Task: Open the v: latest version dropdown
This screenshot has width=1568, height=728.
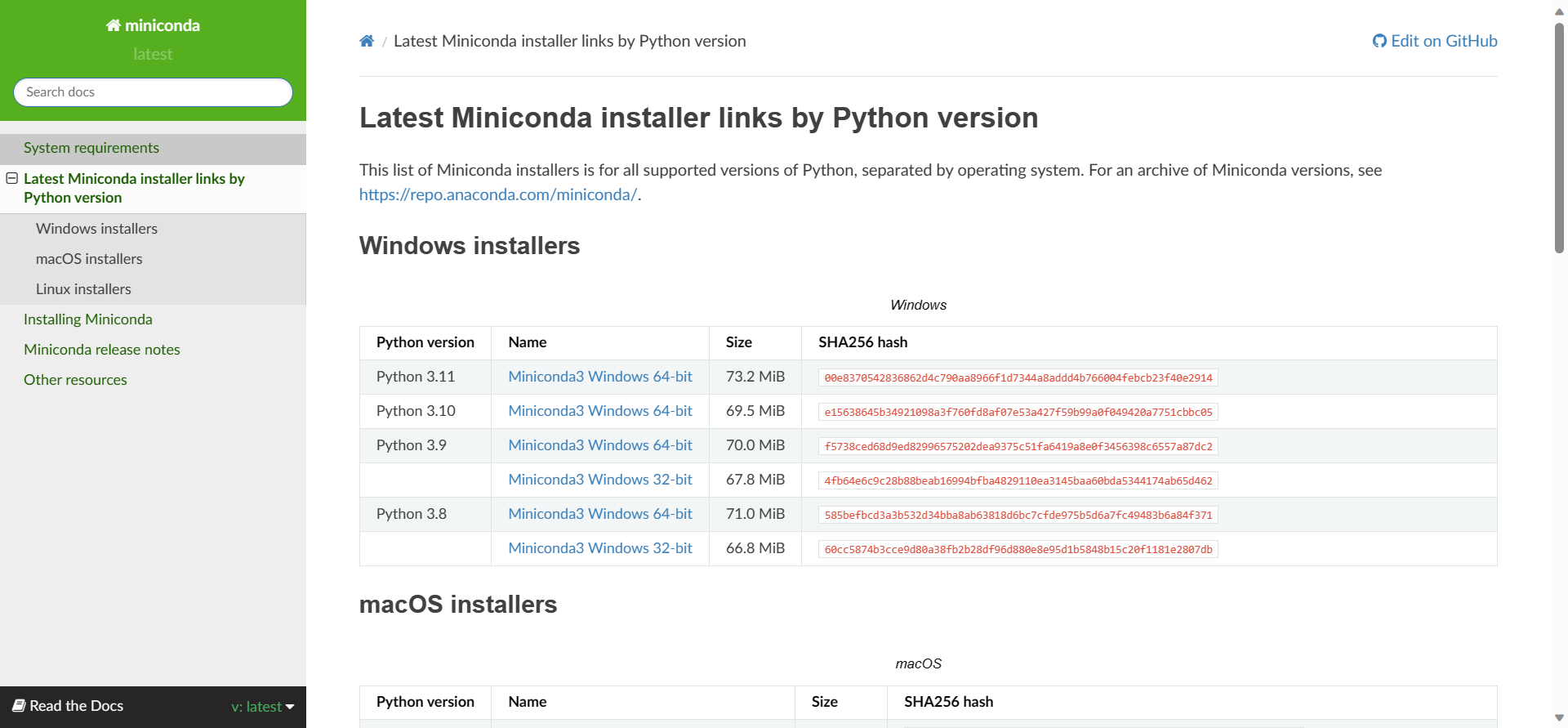Action: point(262,707)
